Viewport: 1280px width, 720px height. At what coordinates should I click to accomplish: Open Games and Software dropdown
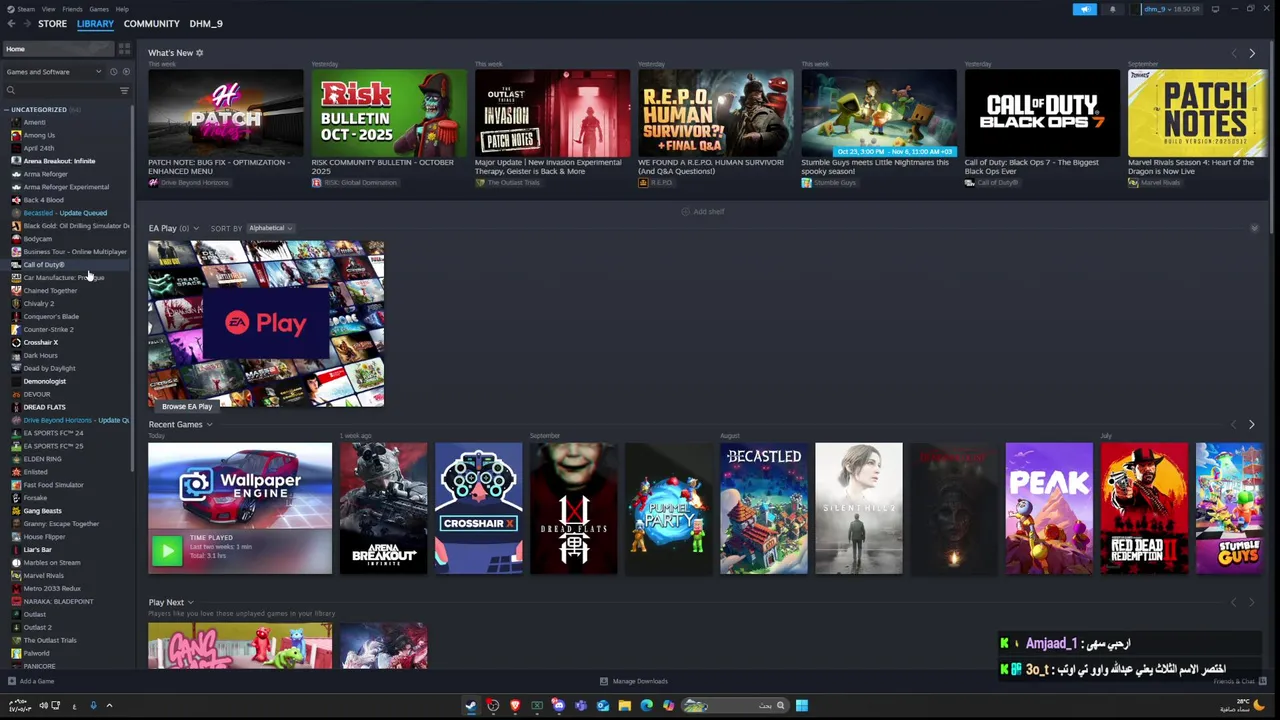coord(54,72)
